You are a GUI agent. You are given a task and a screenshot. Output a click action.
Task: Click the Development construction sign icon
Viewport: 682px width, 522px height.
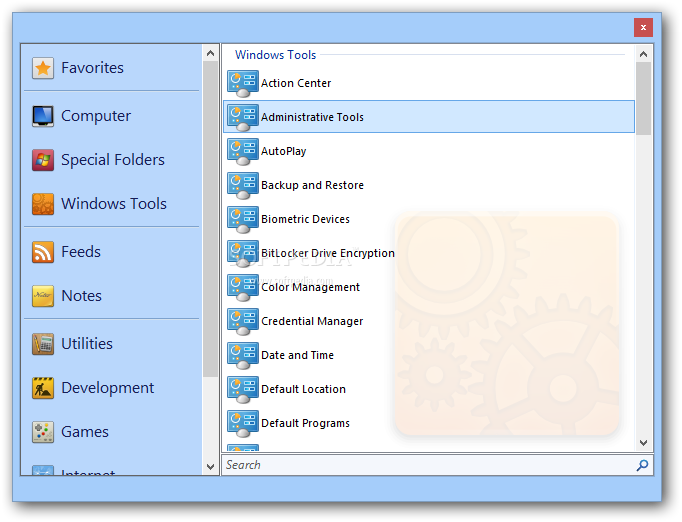click(x=43, y=388)
